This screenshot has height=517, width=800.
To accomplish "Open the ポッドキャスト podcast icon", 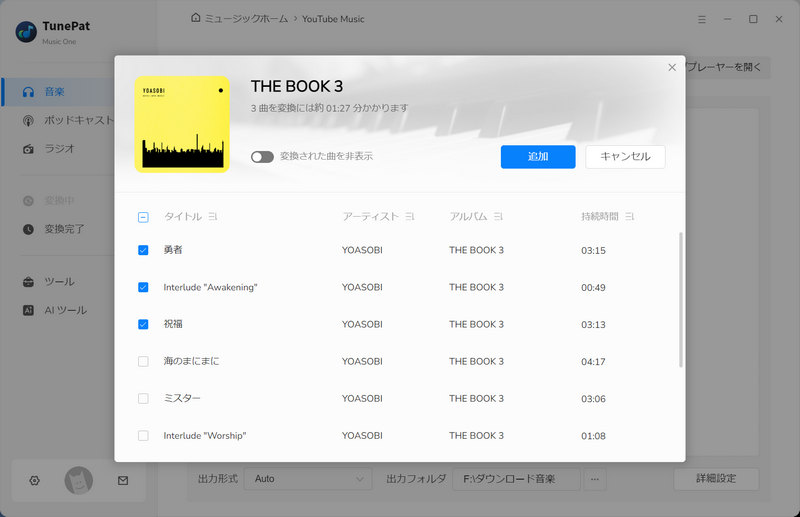I will click(x=29, y=120).
